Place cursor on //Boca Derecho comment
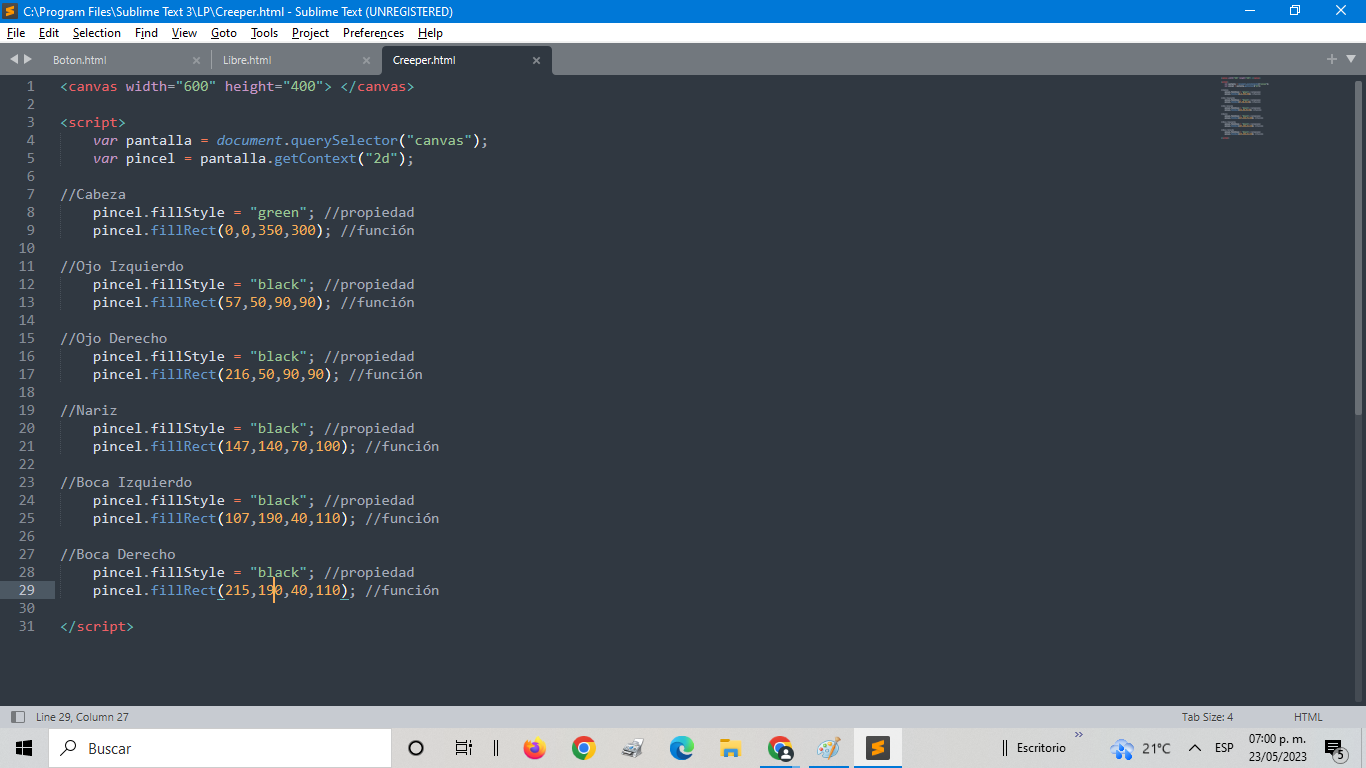 coord(118,554)
